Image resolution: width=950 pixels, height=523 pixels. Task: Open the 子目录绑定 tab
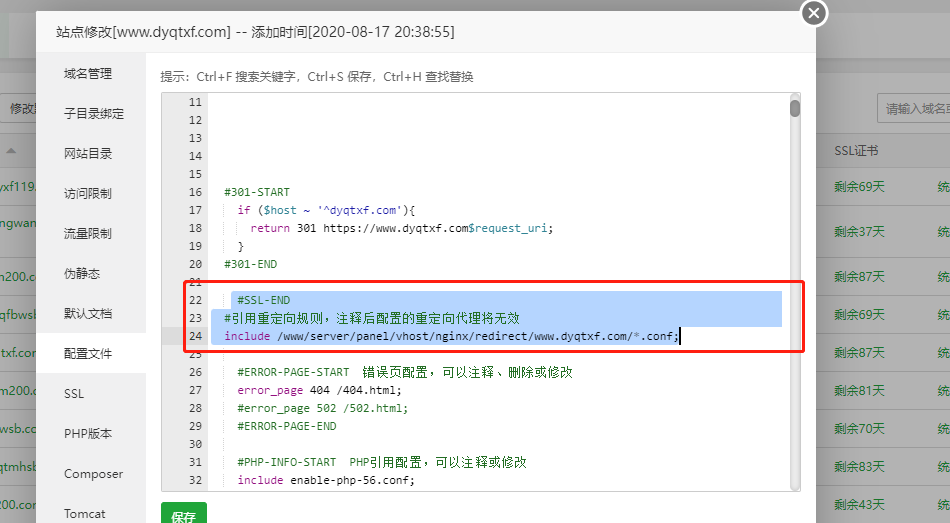pos(94,113)
